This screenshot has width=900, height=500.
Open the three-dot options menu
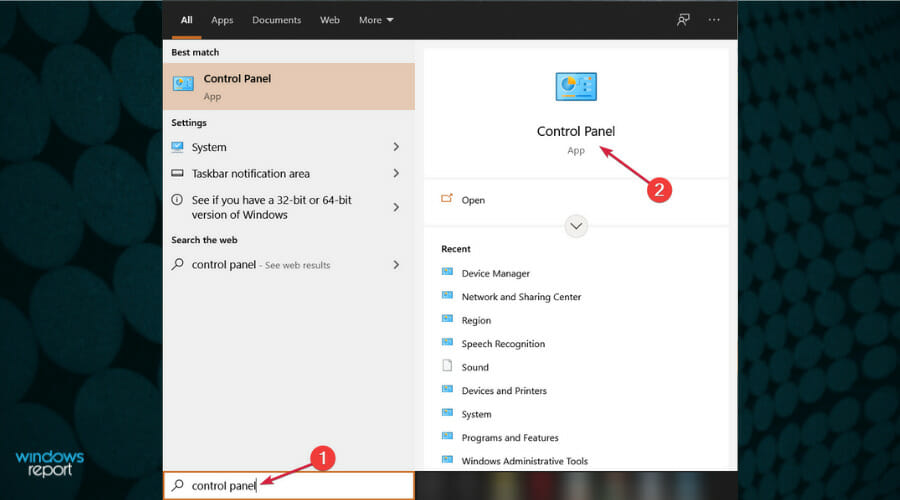click(714, 20)
